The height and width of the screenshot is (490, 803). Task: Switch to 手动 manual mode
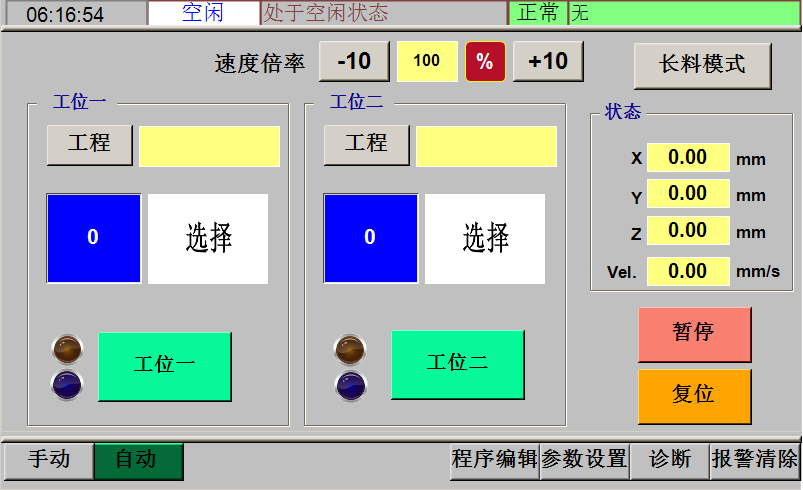(x=48, y=460)
